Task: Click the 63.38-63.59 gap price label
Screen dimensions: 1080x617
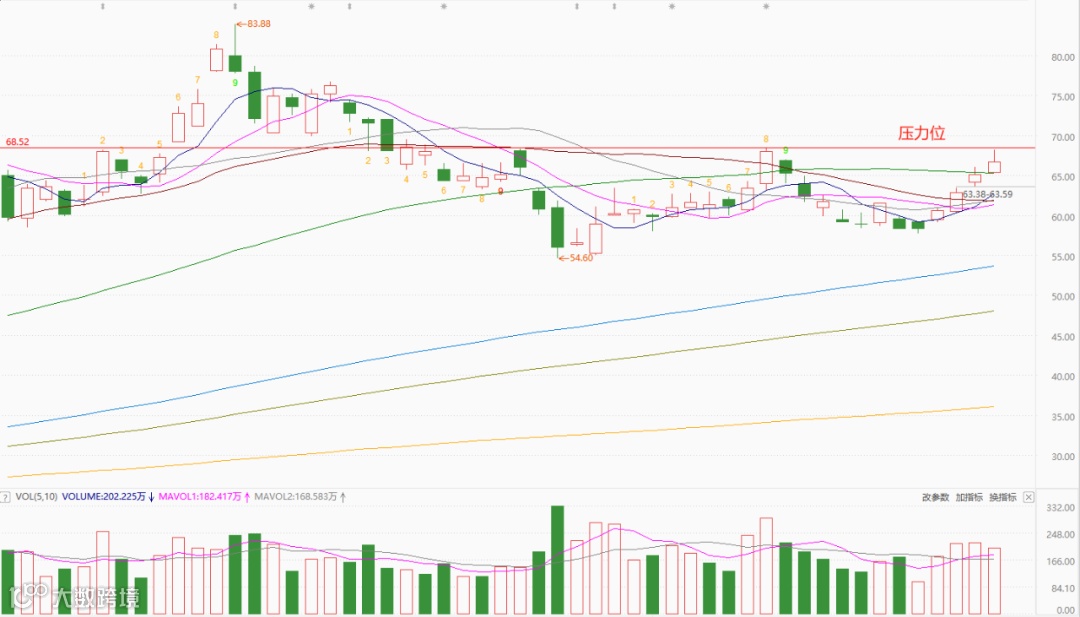Action: (988, 195)
